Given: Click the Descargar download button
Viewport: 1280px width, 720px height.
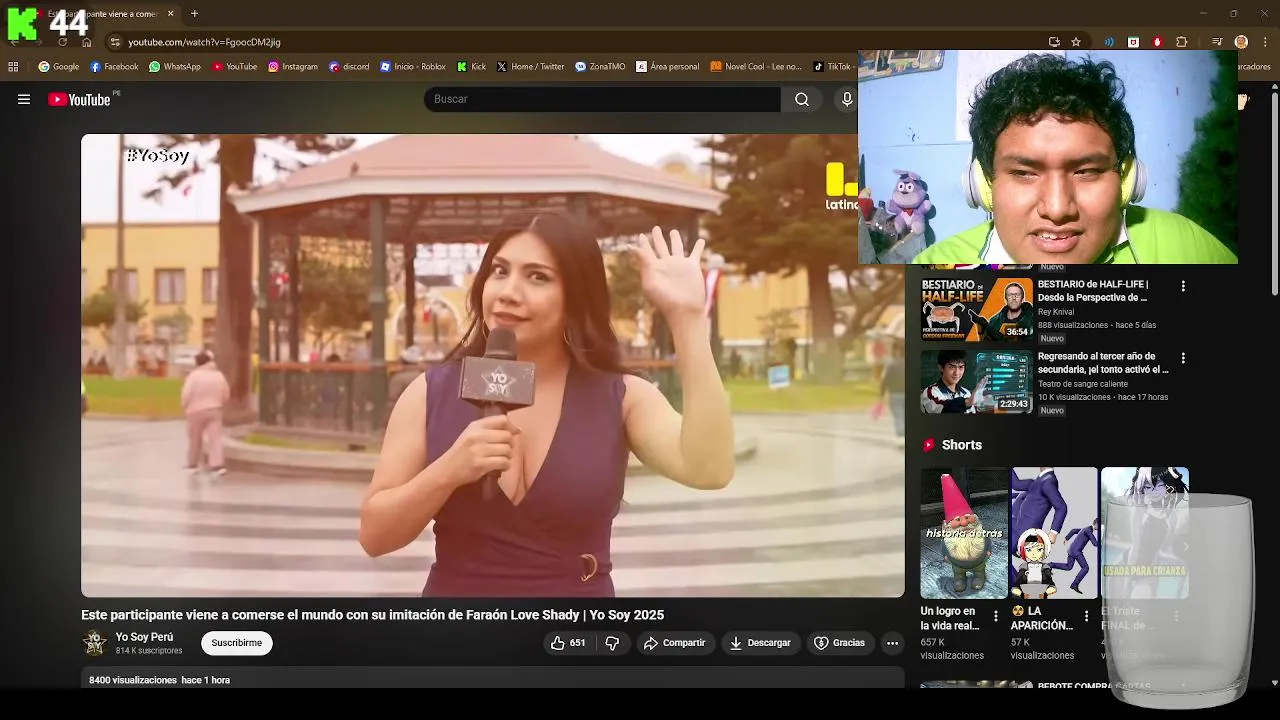Looking at the screenshot, I should [x=760, y=643].
